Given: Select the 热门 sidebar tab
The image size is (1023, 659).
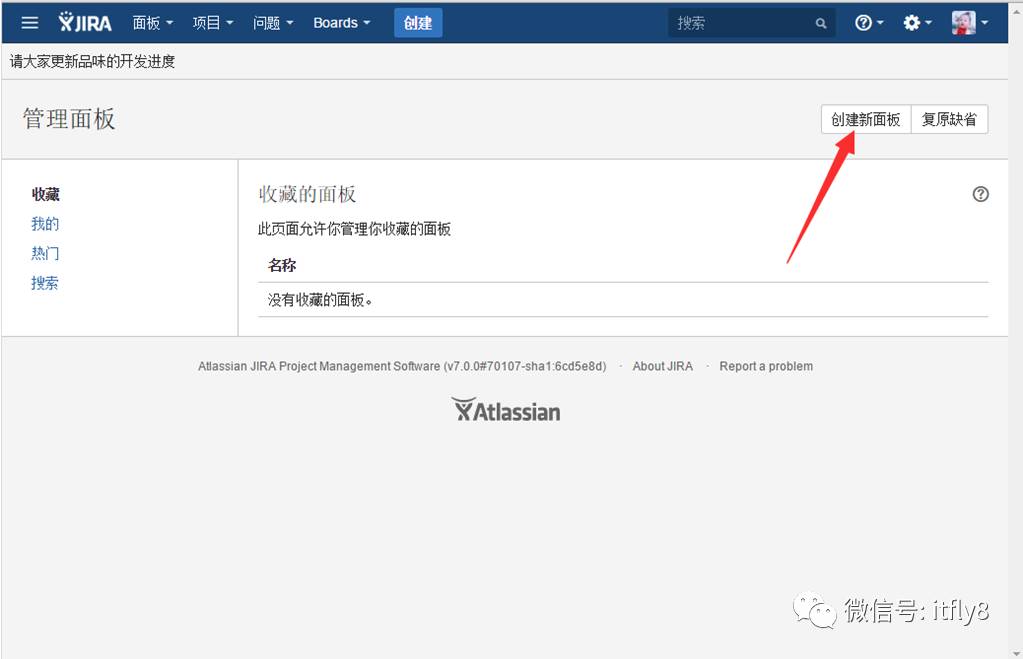Looking at the screenshot, I should coord(45,253).
